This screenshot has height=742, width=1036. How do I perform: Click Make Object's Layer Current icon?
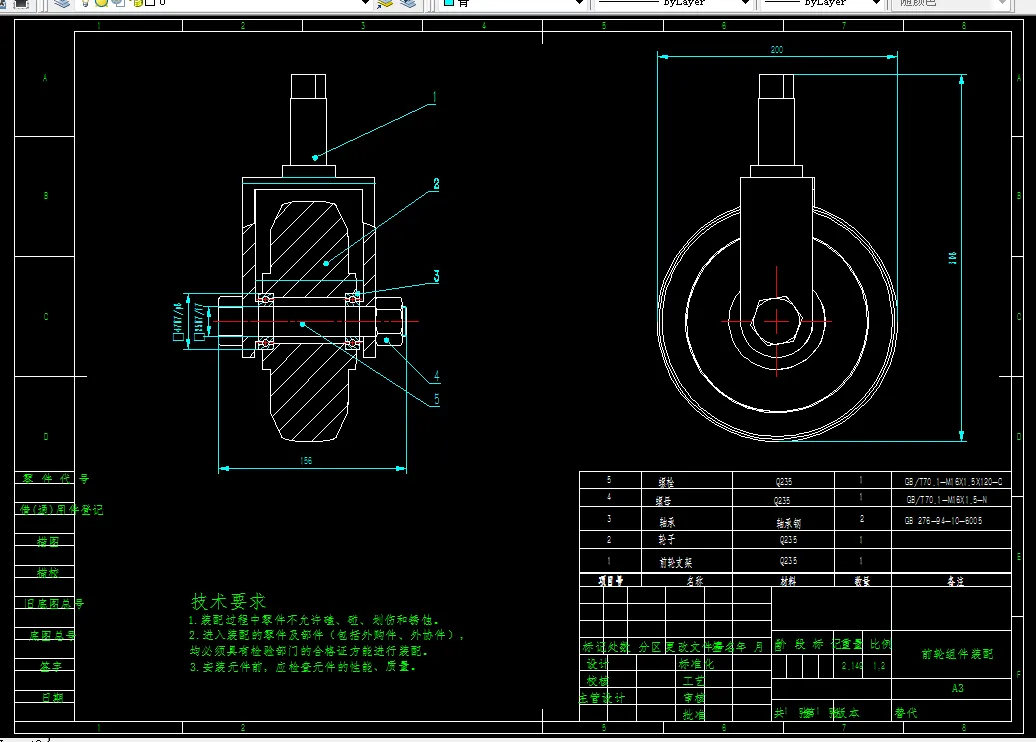[385, 3]
